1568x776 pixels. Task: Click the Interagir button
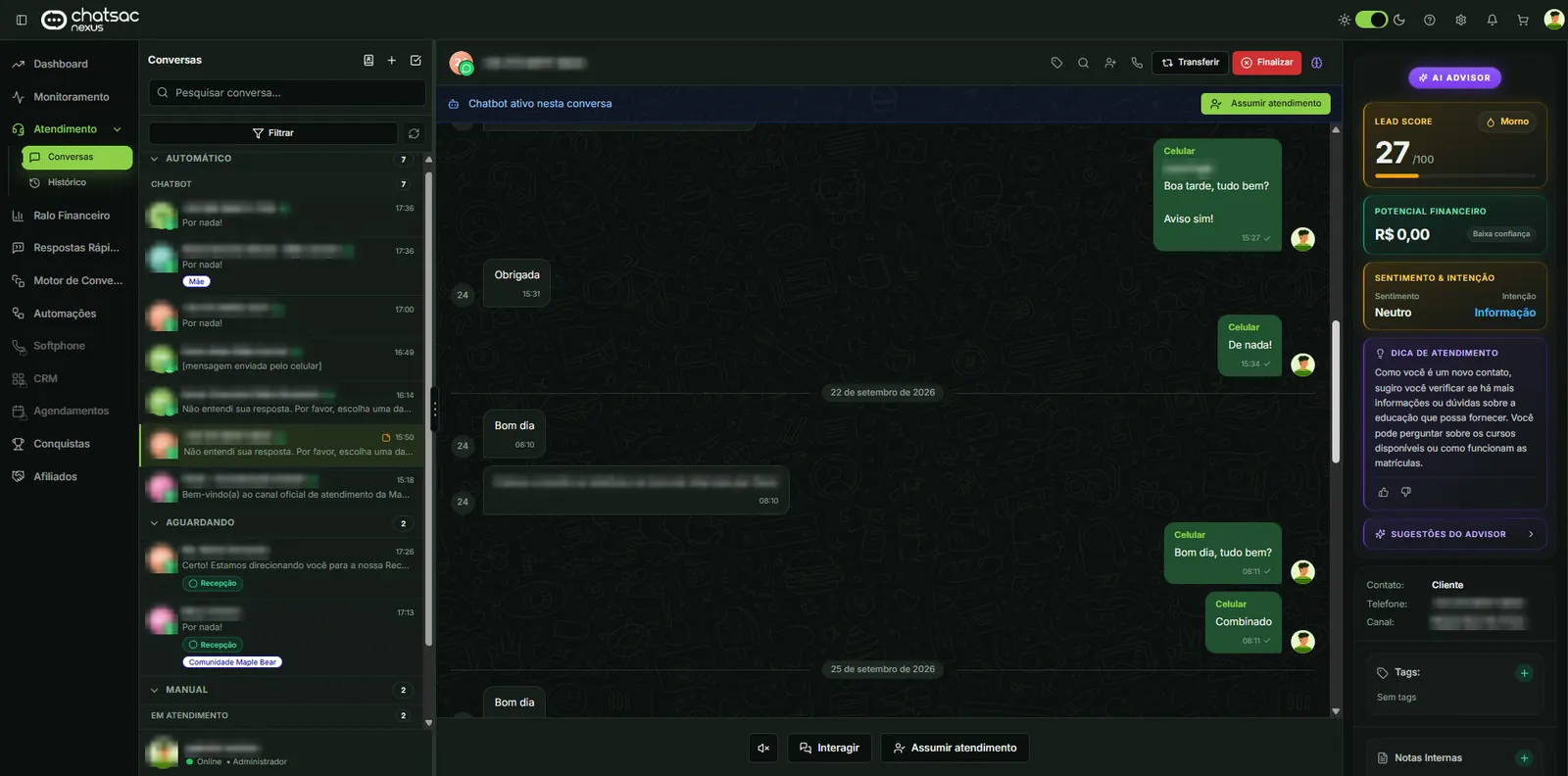tap(829, 748)
